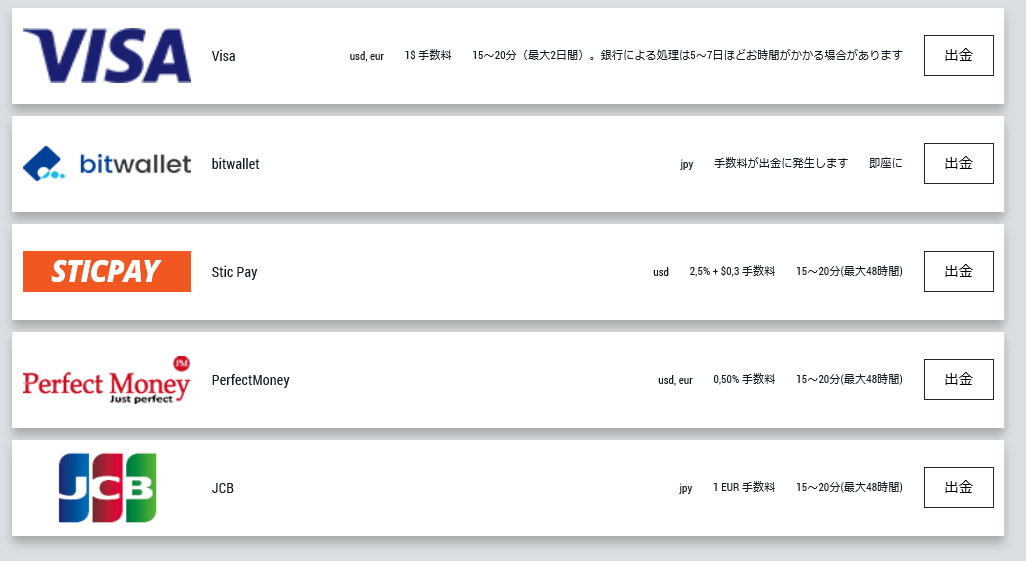Click 出金 button for Stic Pay
The image size is (1026, 561).
[959, 272]
